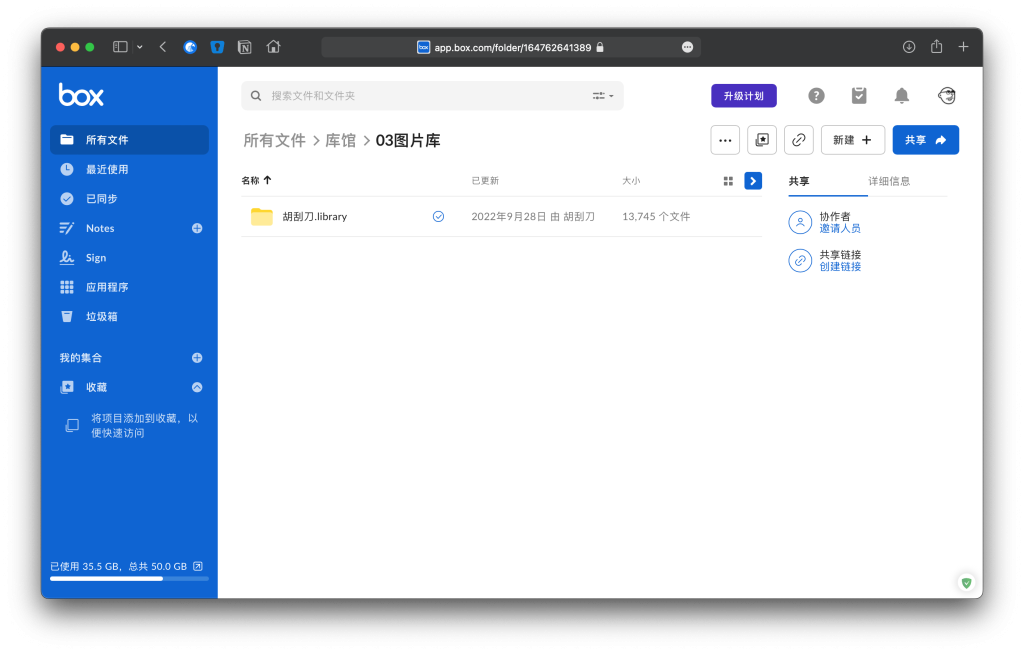Viewport: 1024px width, 653px height.
Task: Open the account avatar menu
Action: click(x=947, y=96)
